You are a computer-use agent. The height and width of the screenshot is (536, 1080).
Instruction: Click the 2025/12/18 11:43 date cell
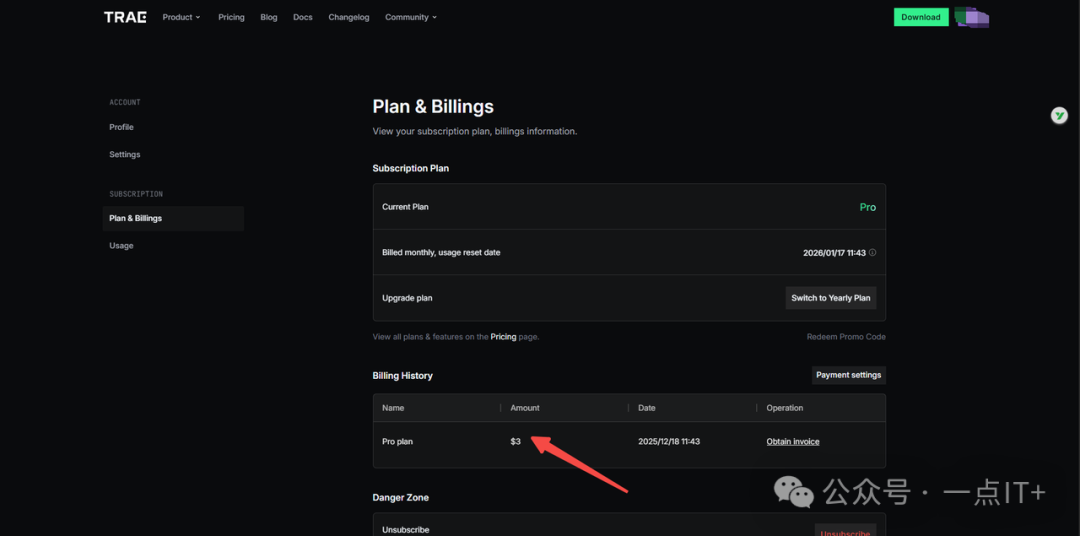tap(669, 442)
